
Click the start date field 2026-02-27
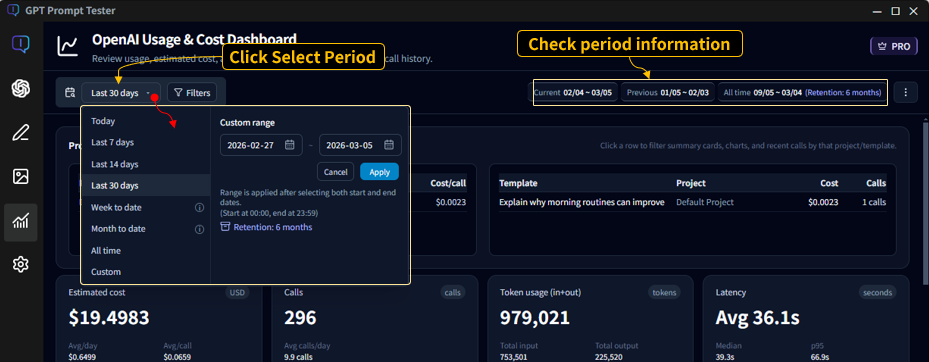tap(261, 145)
